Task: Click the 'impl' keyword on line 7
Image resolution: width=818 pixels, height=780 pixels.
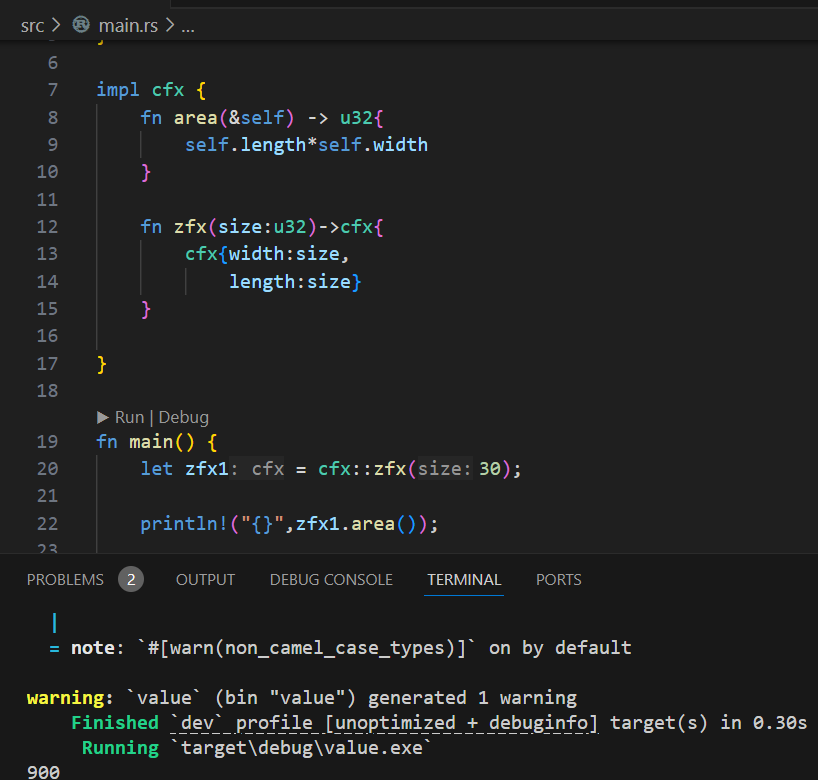Action: tap(118, 90)
